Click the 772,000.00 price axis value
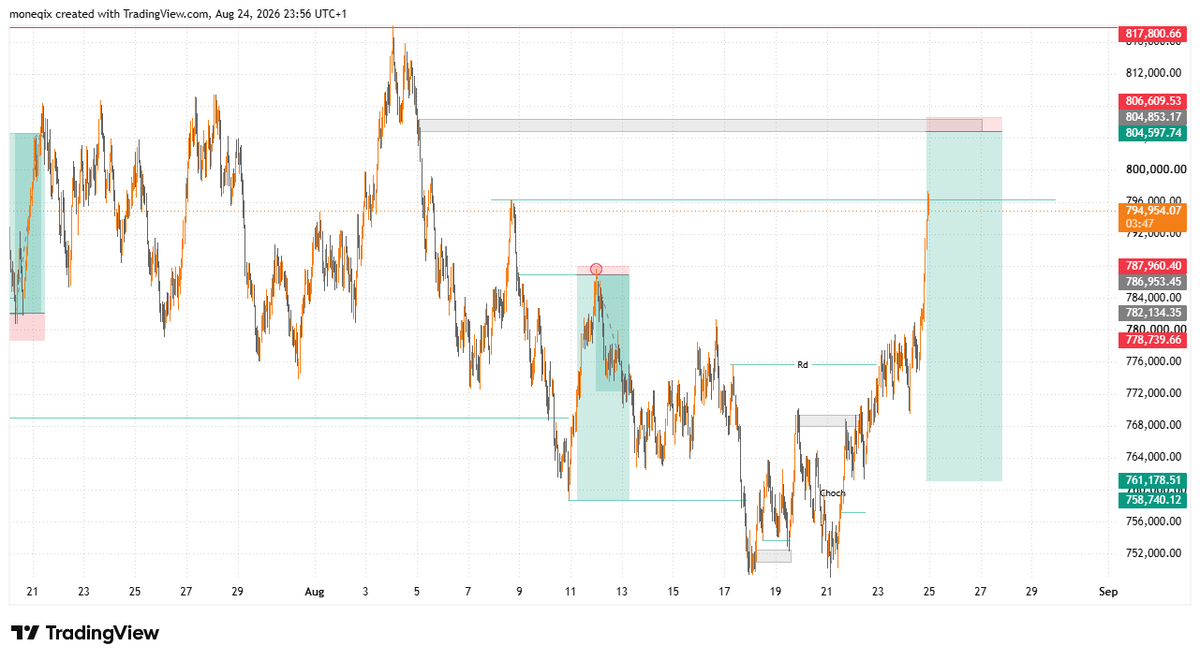 point(1156,393)
